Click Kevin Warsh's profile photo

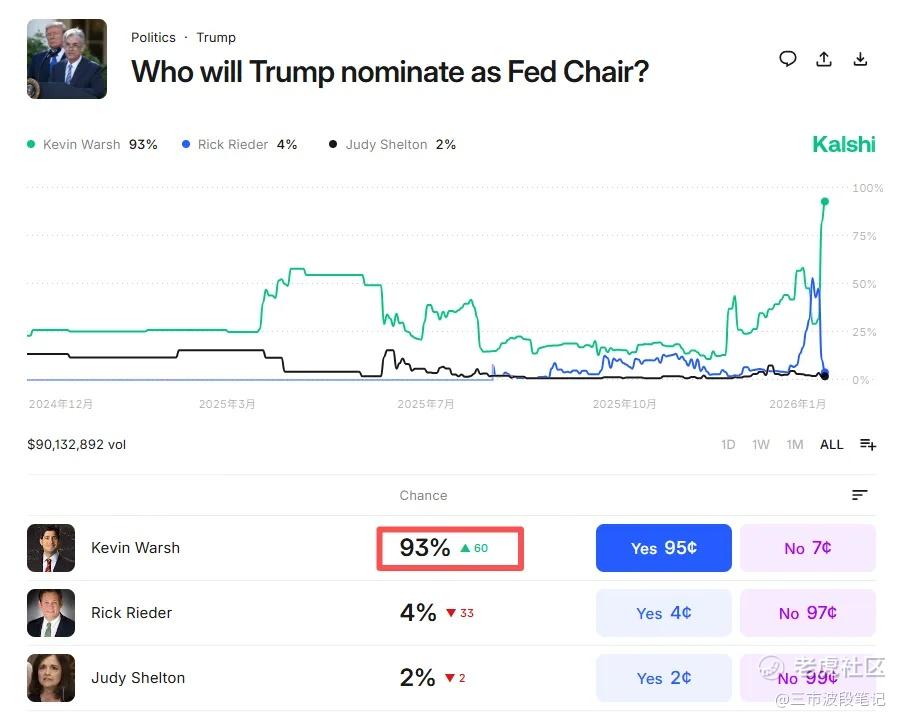51,548
